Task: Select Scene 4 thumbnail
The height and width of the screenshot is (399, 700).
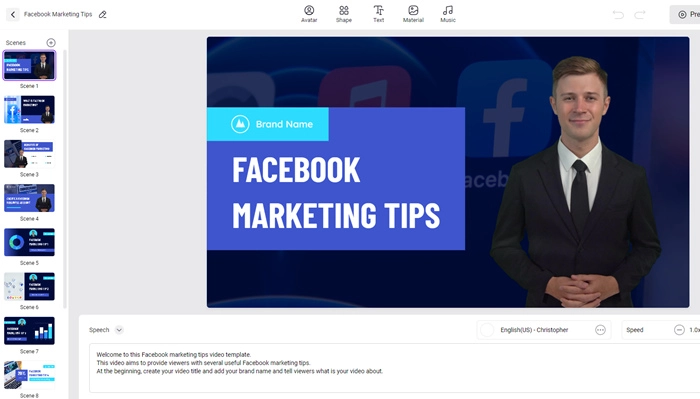Action: pyautogui.click(x=29, y=198)
